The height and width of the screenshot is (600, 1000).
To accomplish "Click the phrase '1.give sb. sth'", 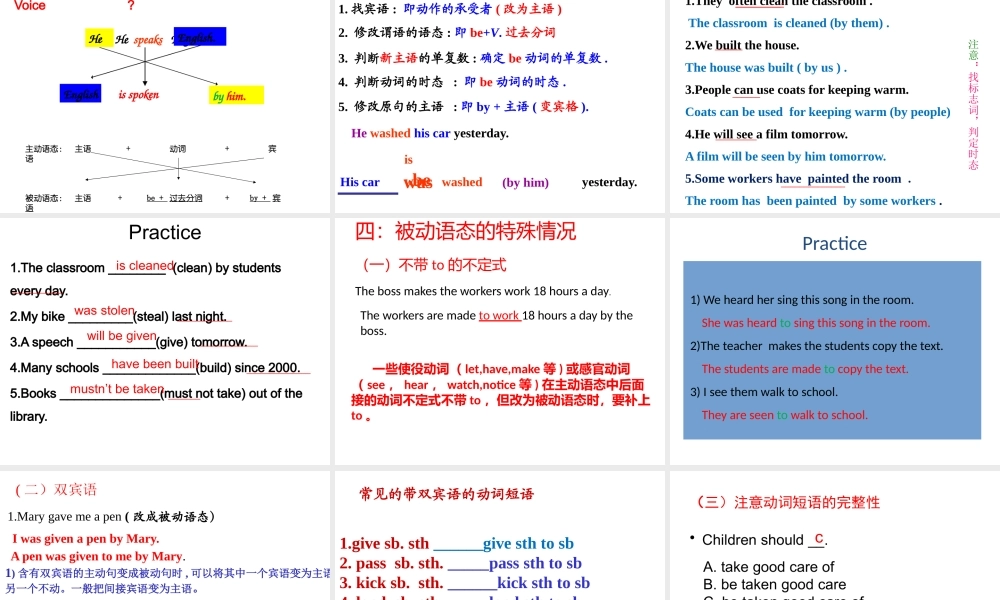I will (384, 544).
